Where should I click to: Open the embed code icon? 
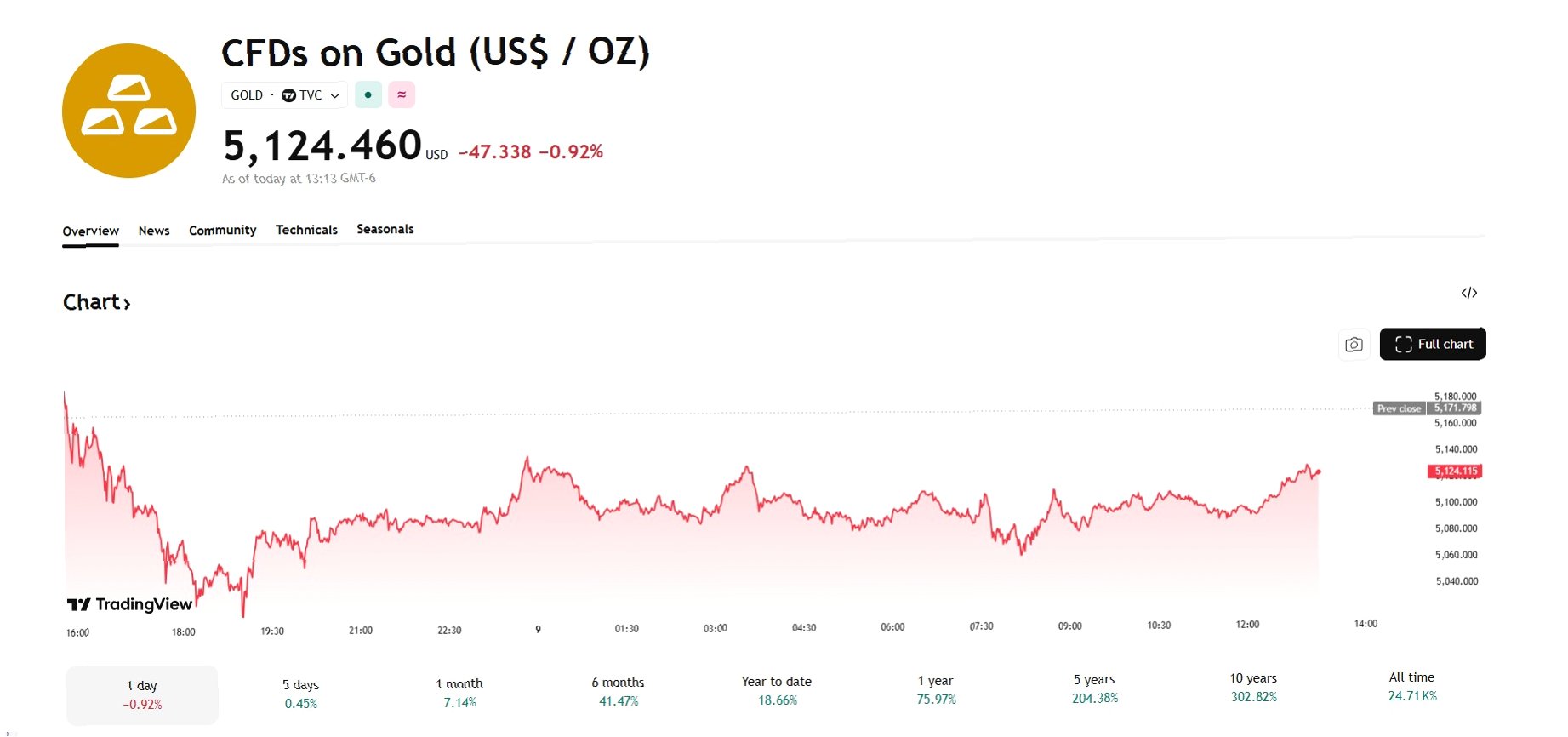(1469, 293)
